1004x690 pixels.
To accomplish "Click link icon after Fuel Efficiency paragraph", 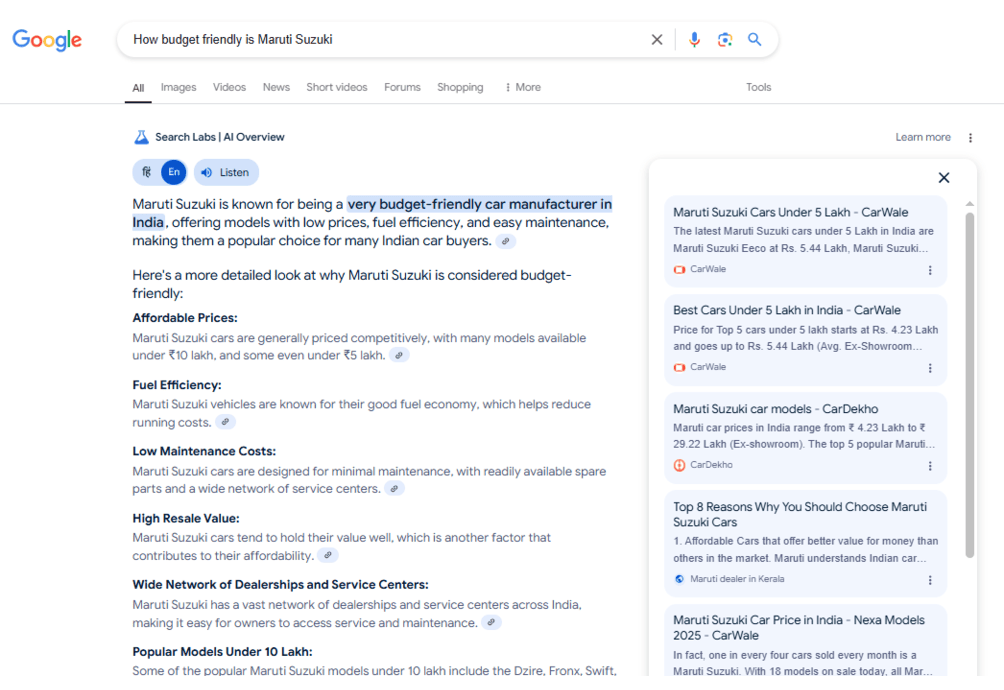I will click(x=226, y=423).
